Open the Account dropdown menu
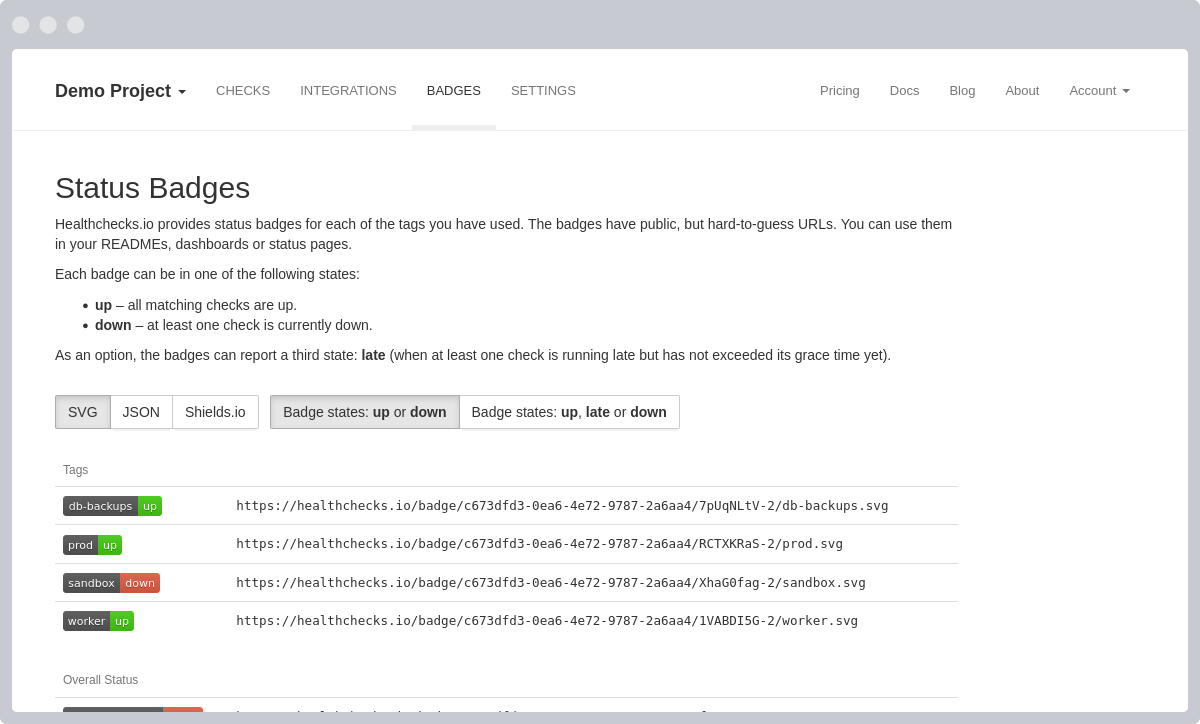Screen dimensions: 1200x724 [x=1098, y=91]
